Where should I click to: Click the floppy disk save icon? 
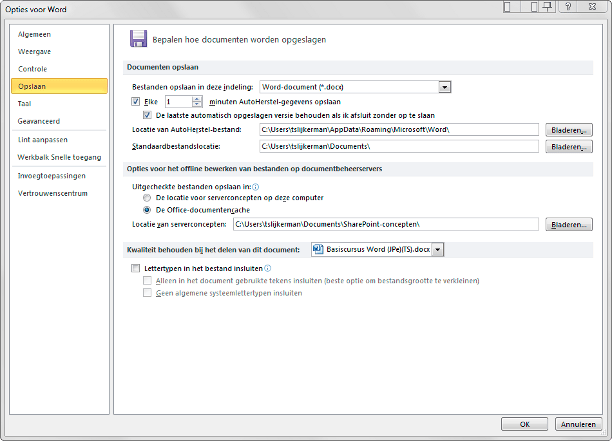[138, 39]
